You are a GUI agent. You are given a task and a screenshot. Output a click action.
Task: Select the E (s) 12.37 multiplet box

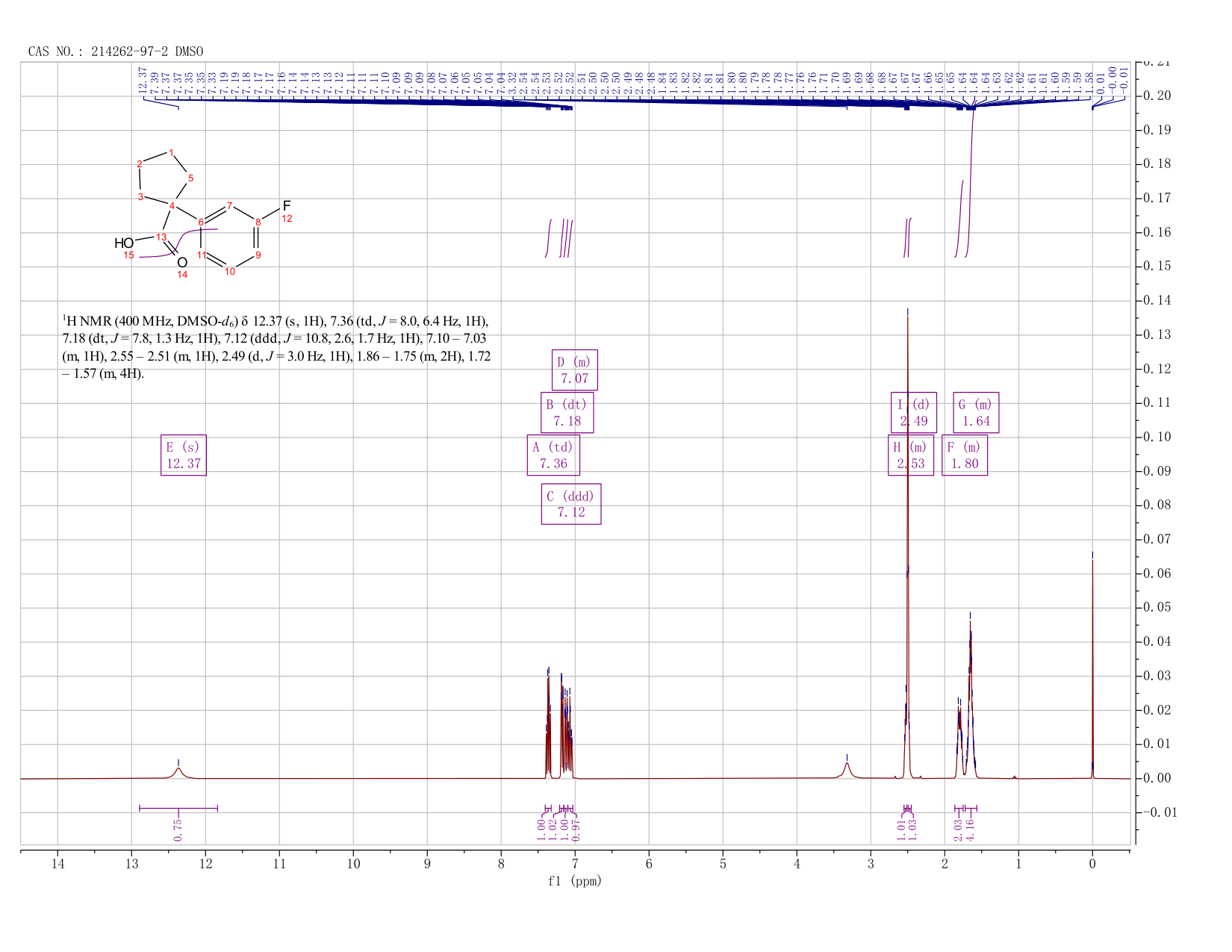coord(184,455)
